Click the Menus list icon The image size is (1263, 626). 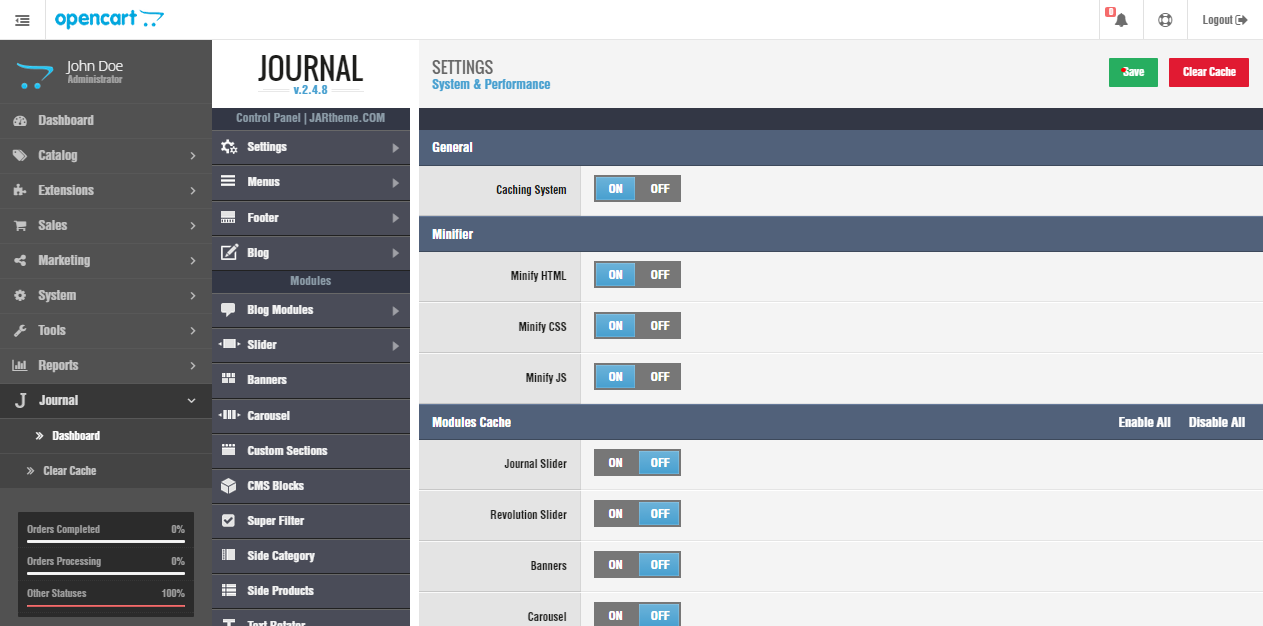click(229, 182)
